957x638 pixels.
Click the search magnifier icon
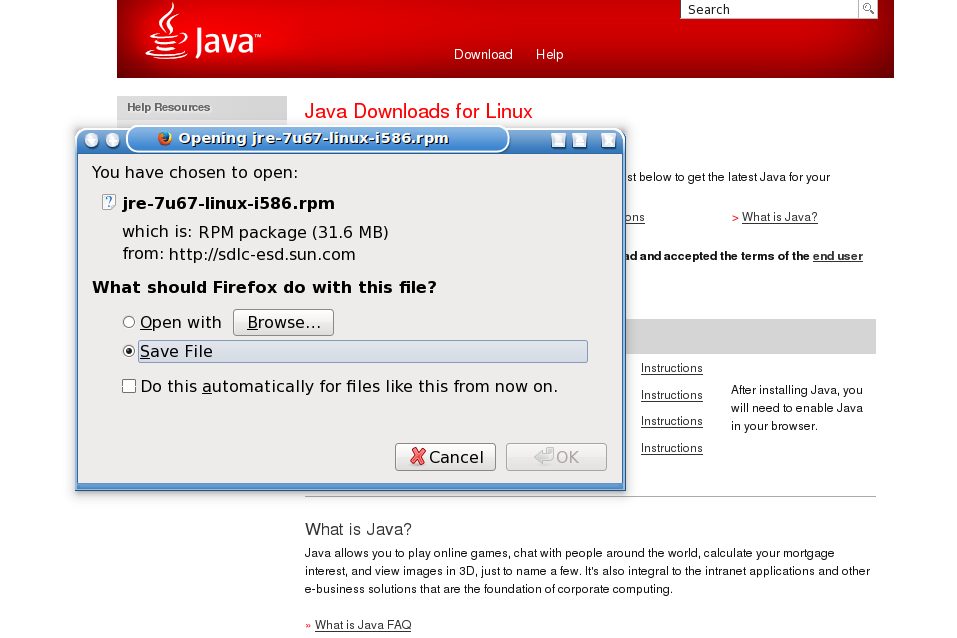[x=868, y=9]
